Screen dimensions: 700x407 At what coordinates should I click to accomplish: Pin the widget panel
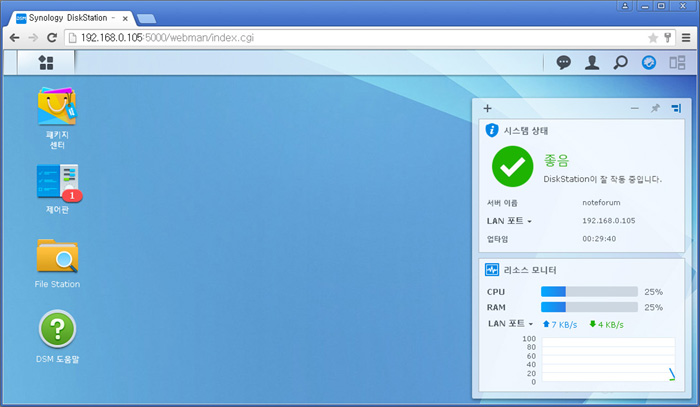click(655, 108)
